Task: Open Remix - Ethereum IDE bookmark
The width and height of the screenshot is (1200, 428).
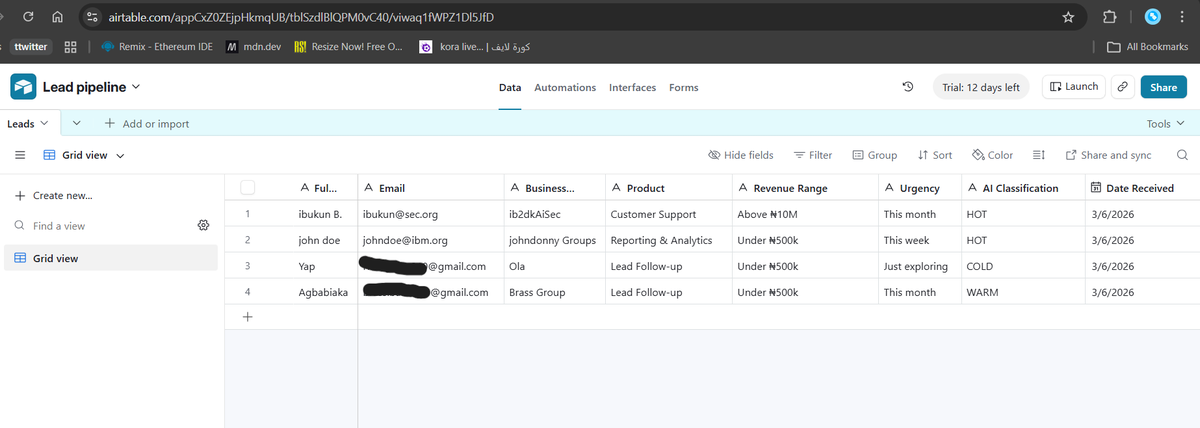Action: point(156,47)
